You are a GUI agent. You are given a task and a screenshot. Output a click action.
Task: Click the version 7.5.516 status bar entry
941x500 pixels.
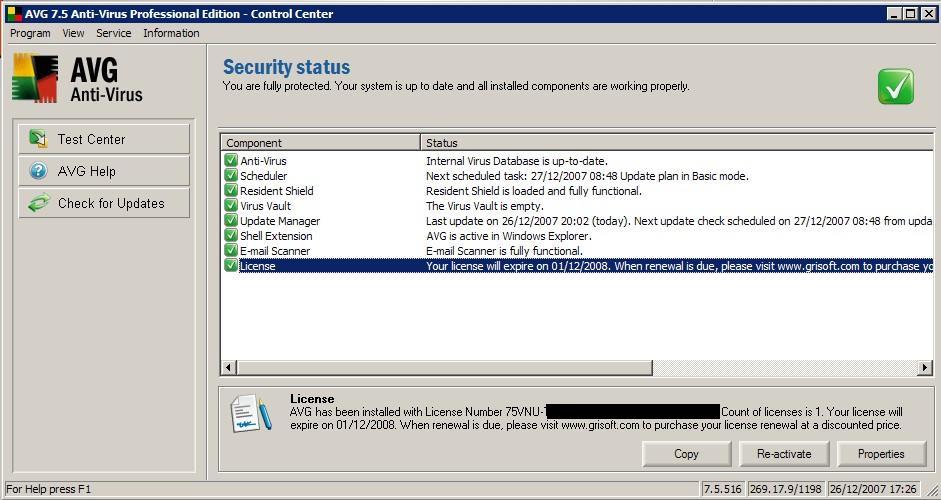(723, 489)
